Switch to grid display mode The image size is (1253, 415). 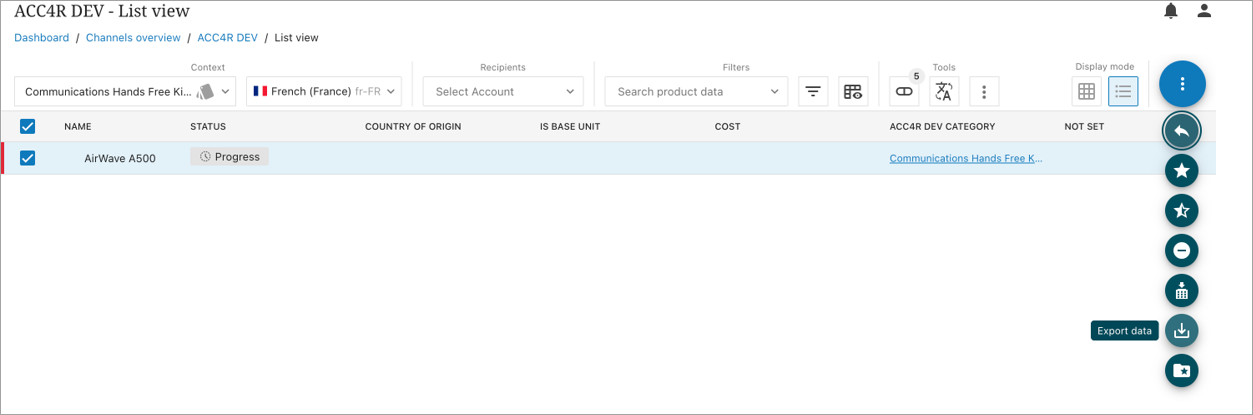point(1086,91)
